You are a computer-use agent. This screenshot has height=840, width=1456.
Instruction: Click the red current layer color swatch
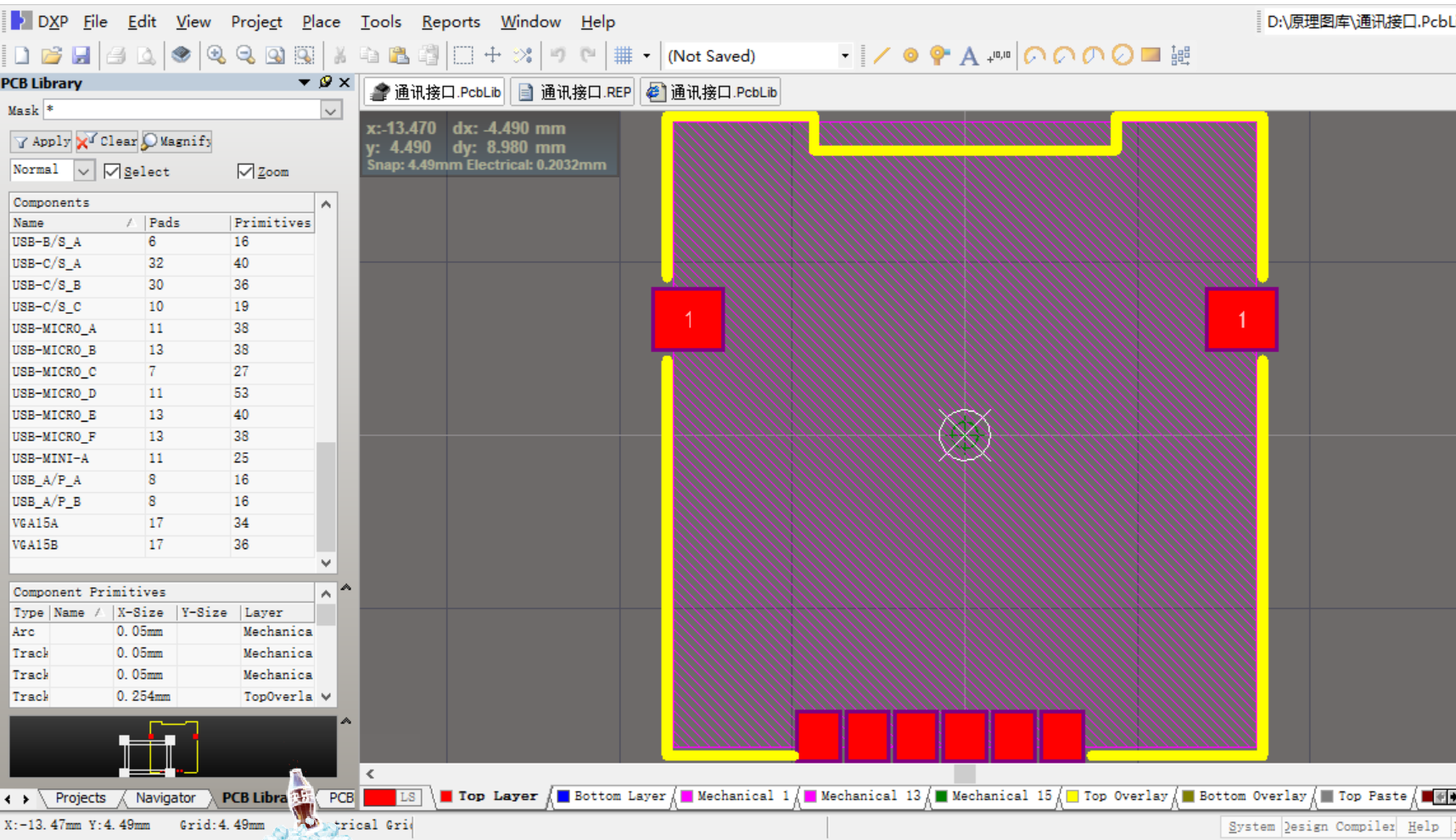[x=379, y=797]
